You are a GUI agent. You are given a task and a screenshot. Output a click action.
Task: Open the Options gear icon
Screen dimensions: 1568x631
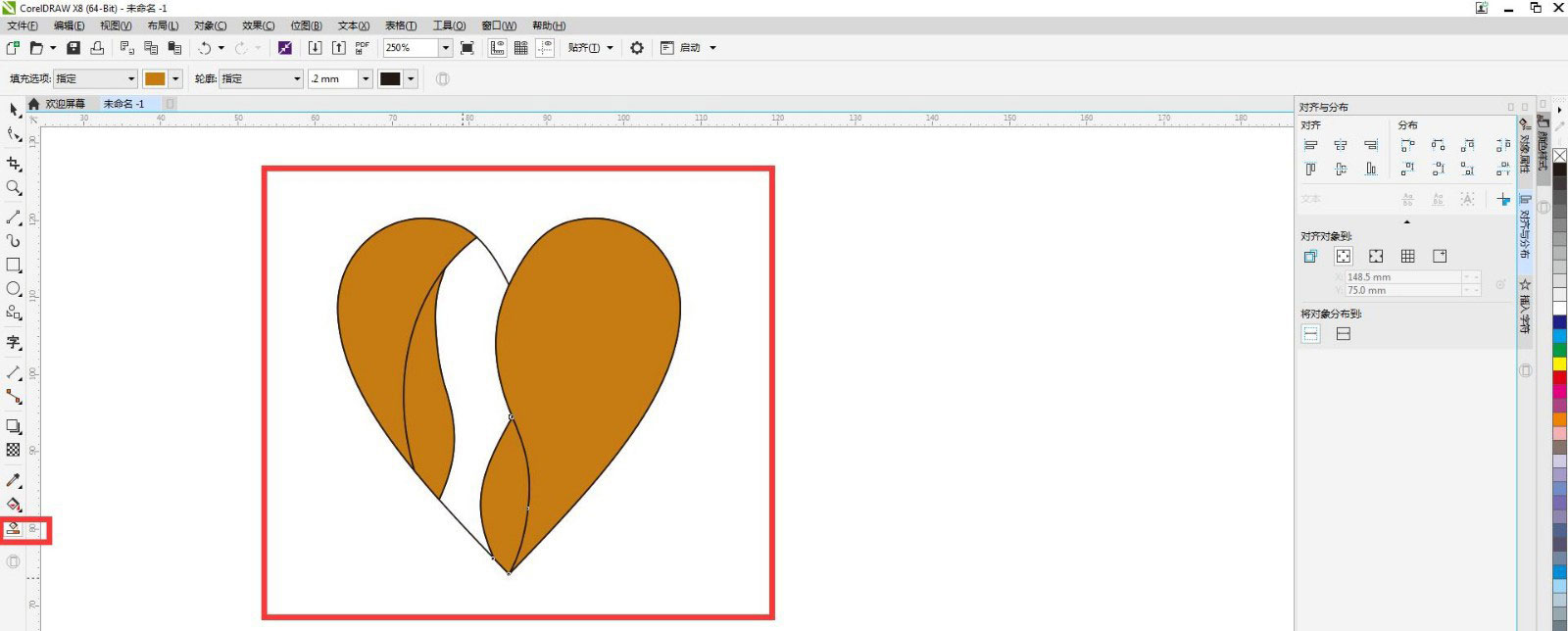(637, 48)
